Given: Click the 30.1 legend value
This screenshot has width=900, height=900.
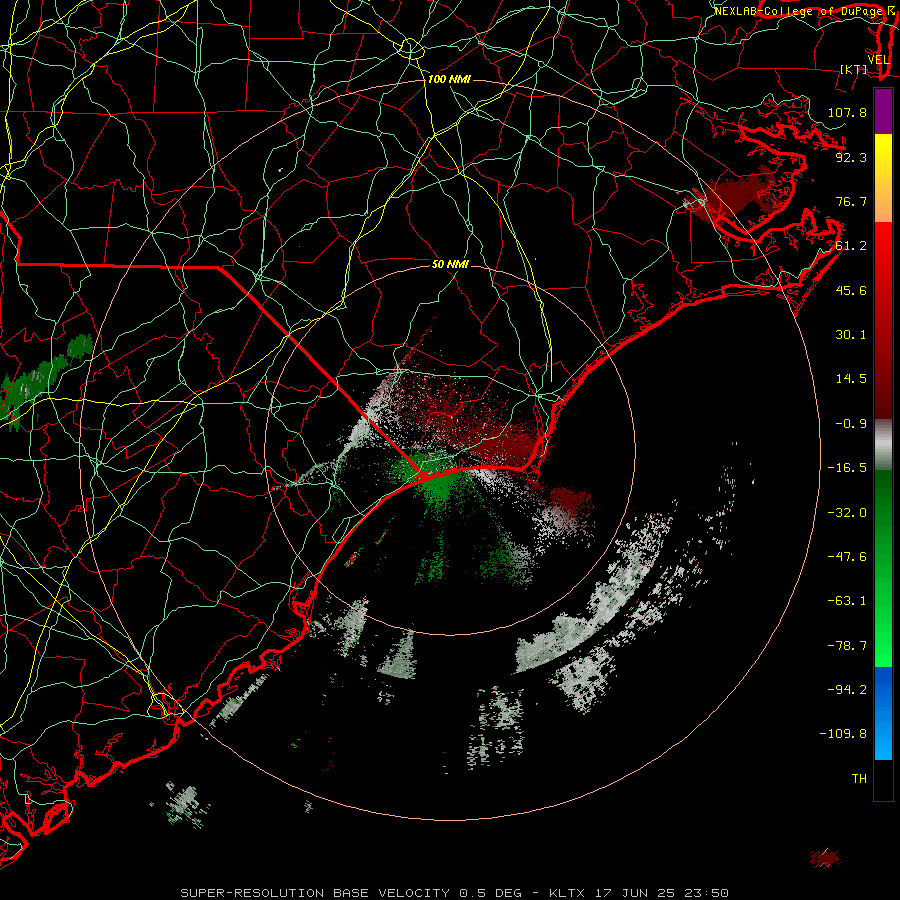Looking at the screenshot, I should click(x=851, y=335).
